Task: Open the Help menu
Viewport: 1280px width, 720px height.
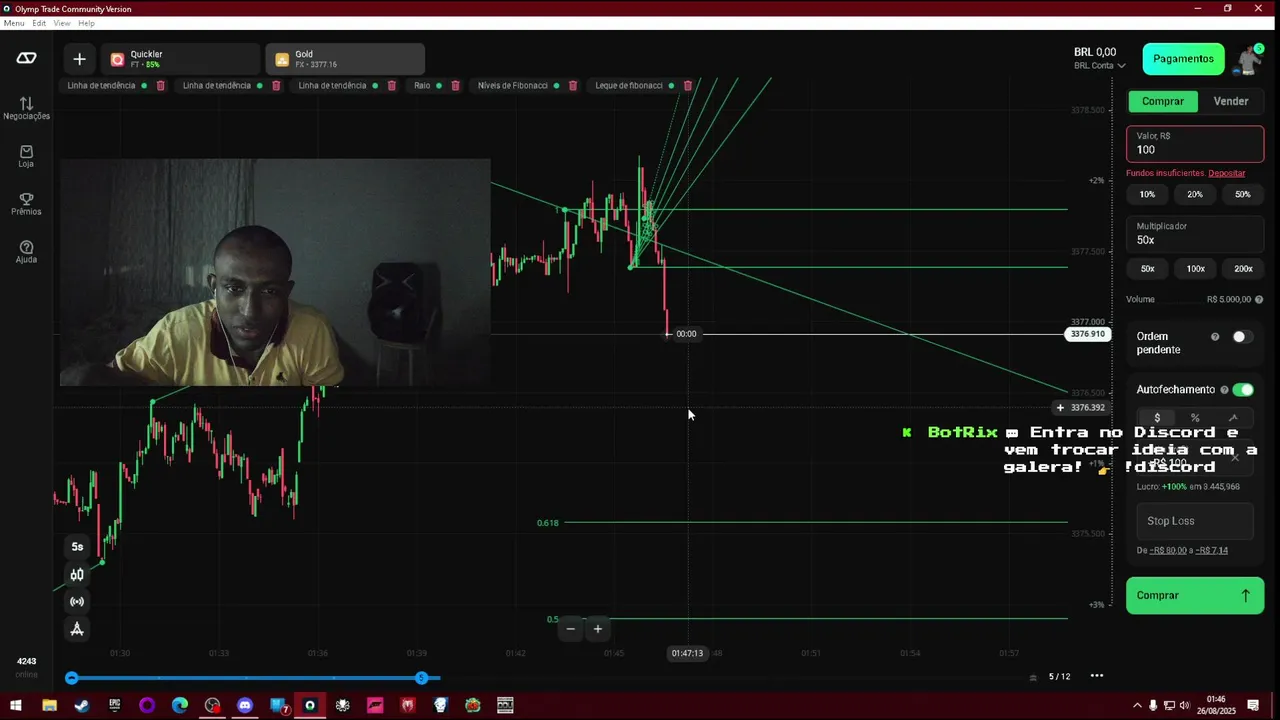Action: pyautogui.click(x=86, y=23)
